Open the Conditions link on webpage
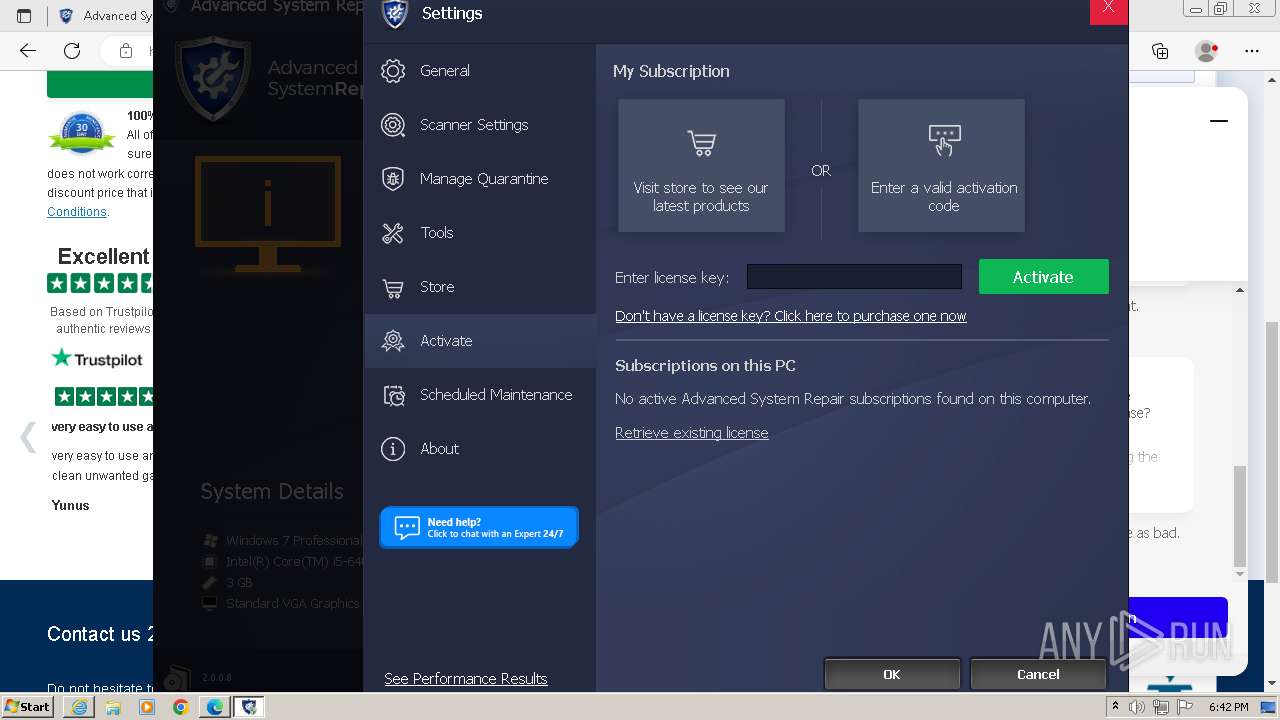 [x=77, y=212]
